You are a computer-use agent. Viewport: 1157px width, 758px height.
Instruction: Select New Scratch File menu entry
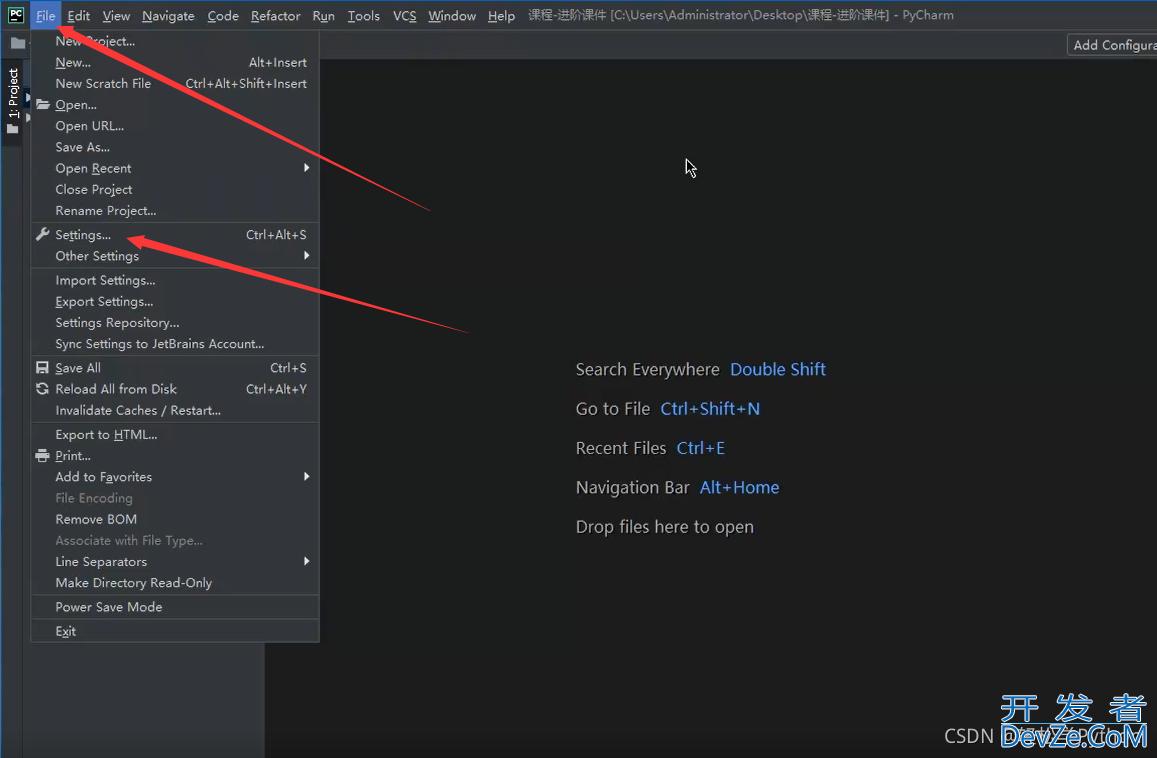coord(175,83)
